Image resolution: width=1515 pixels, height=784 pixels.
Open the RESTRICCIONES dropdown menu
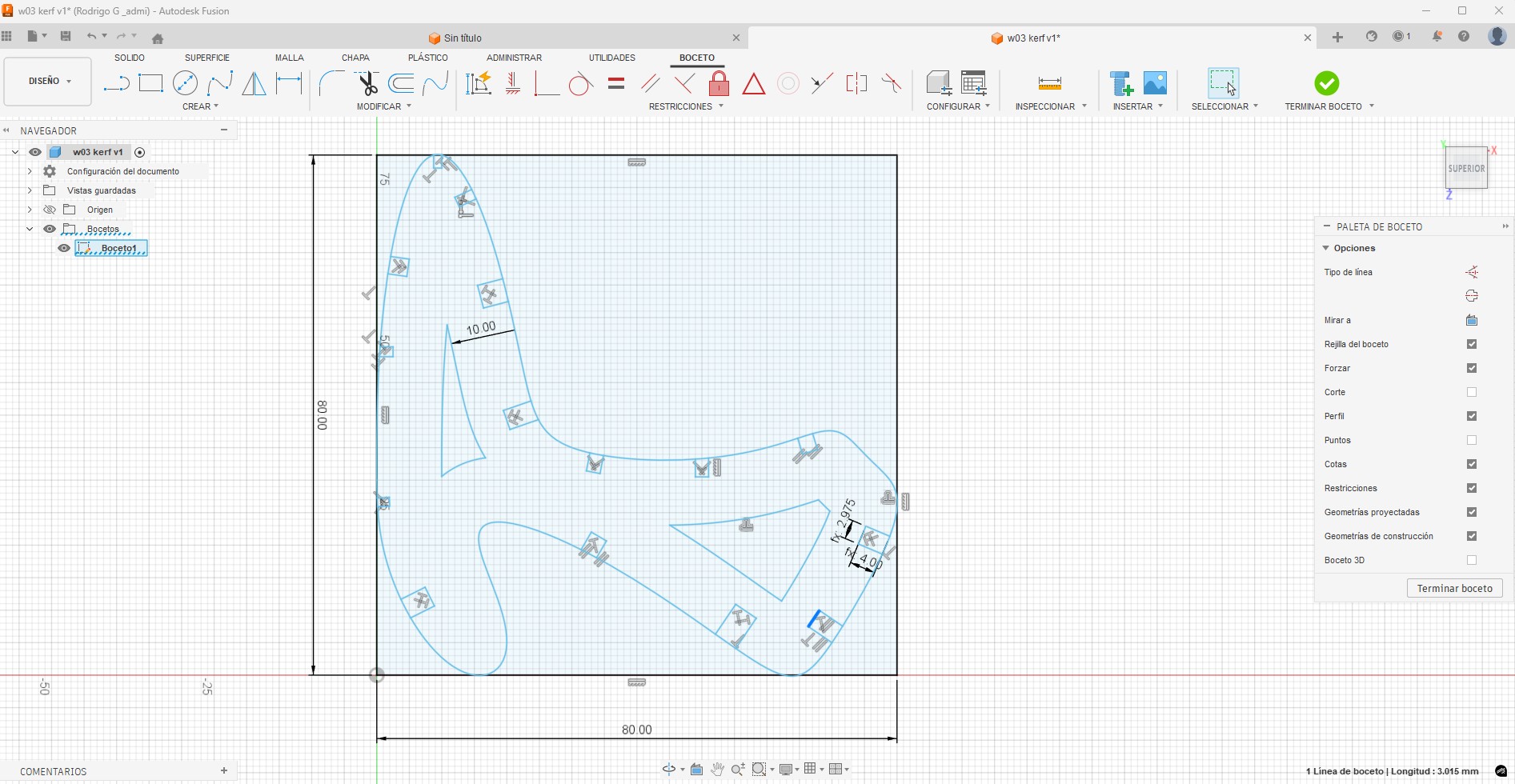click(686, 106)
